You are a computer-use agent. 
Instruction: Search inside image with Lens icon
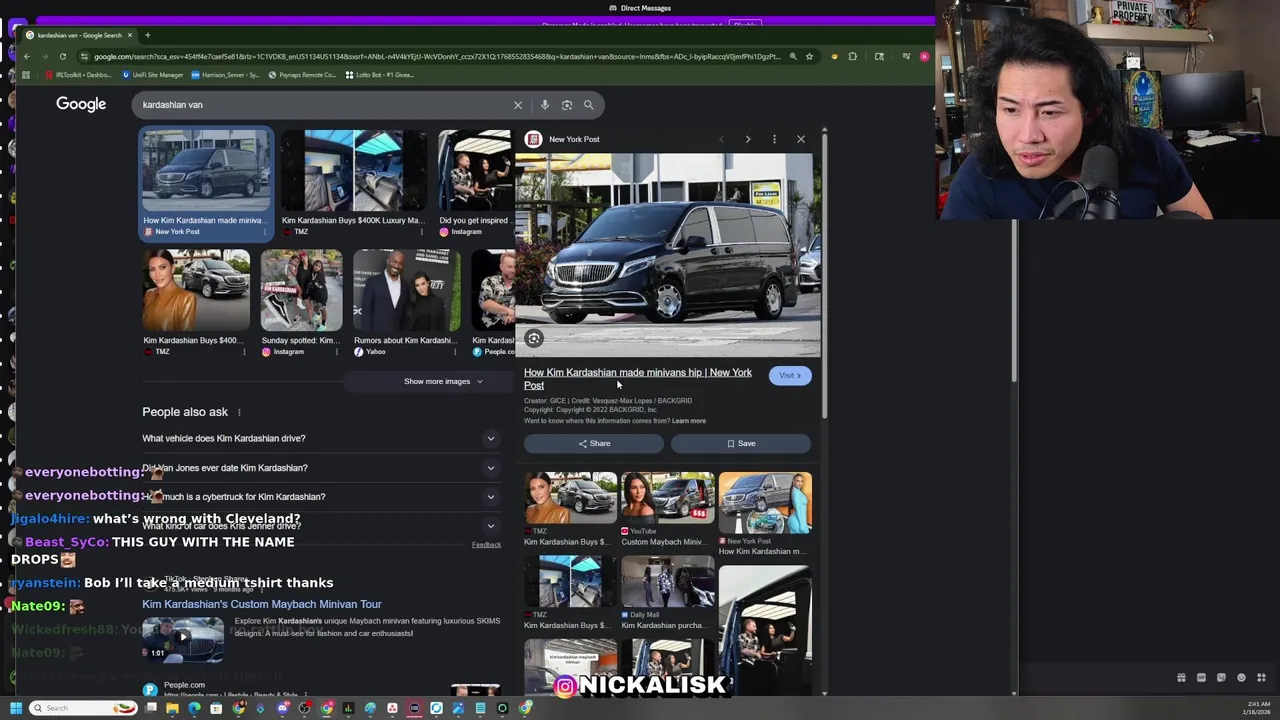tap(534, 339)
